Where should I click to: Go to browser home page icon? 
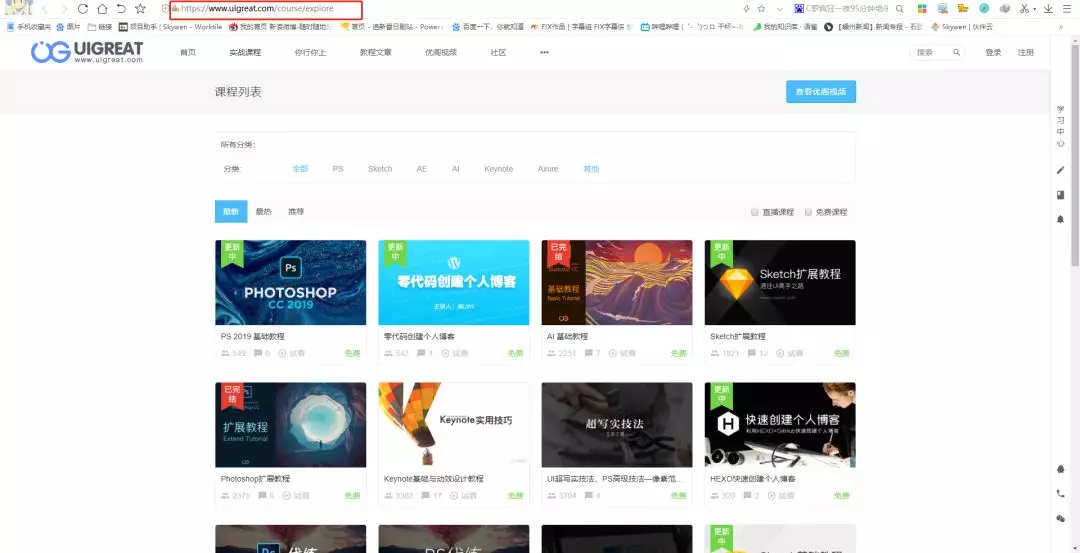102,9
